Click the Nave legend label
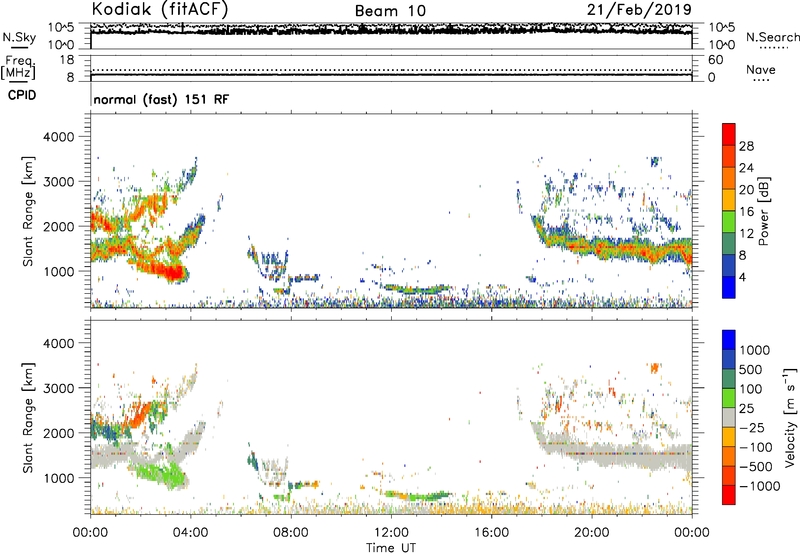 click(x=761, y=69)
